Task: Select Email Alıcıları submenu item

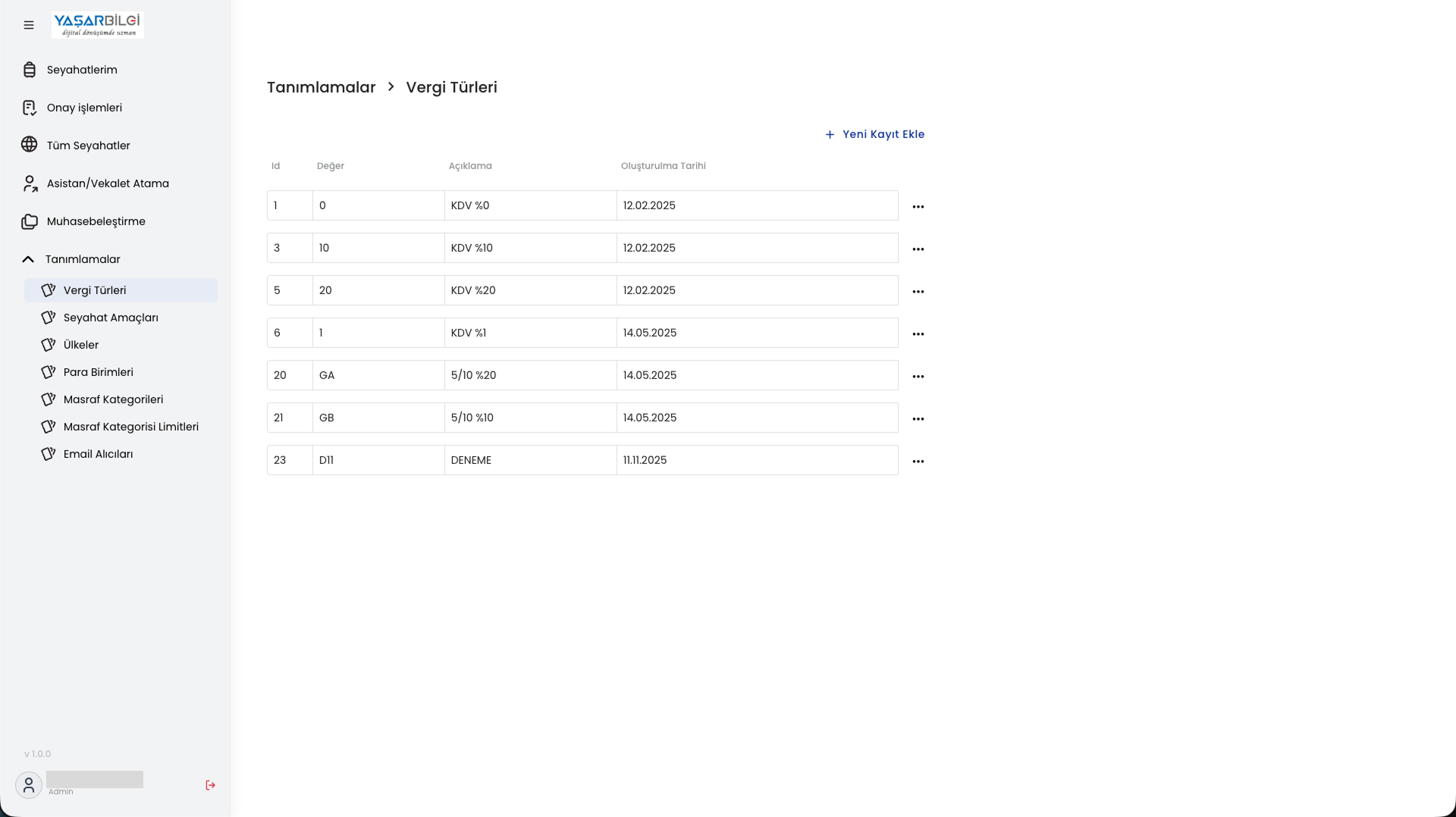Action: pos(121,454)
